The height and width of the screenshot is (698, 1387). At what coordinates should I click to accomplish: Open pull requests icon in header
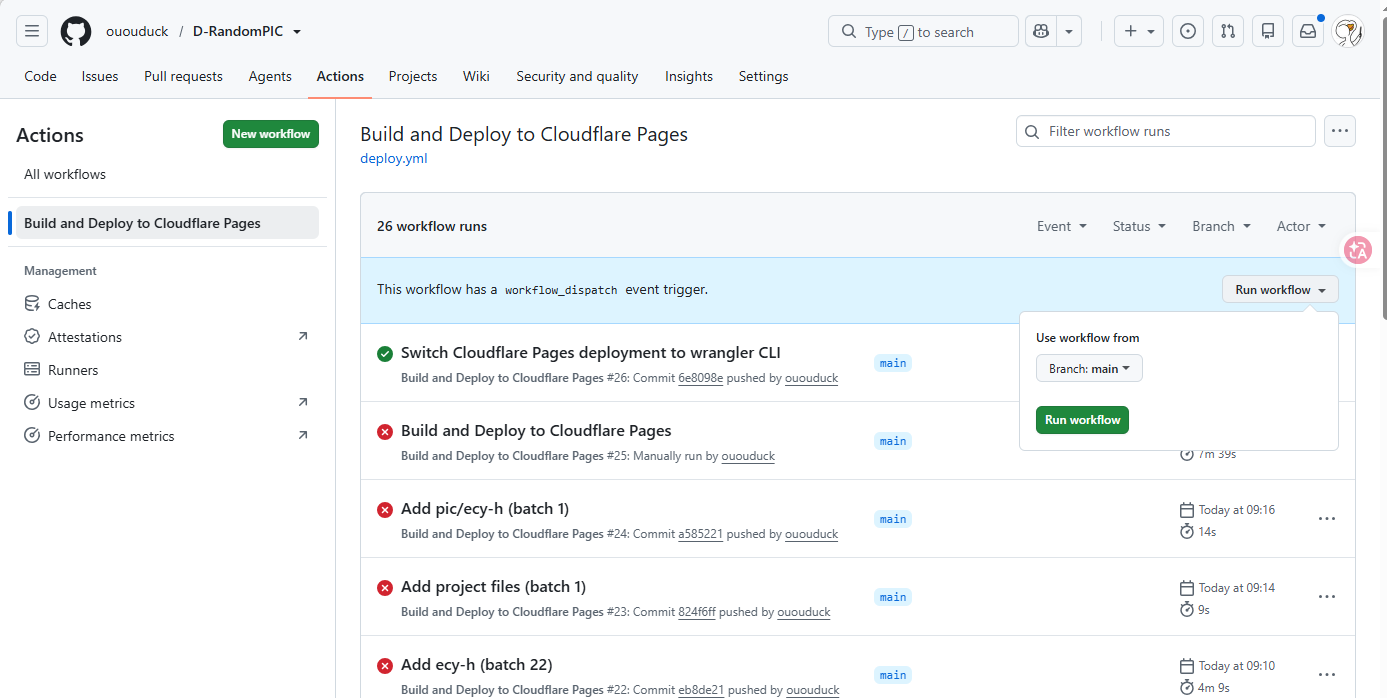[x=1228, y=31]
